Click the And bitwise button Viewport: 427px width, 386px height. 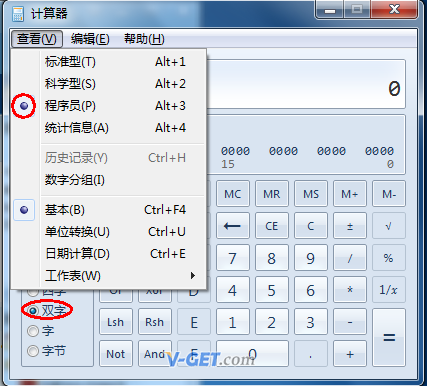(x=155, y=353)
